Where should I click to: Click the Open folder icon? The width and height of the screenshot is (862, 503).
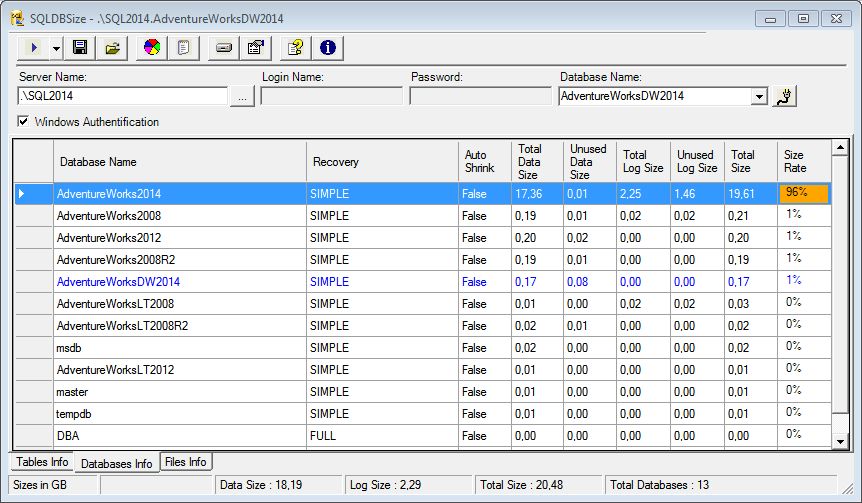113,48
